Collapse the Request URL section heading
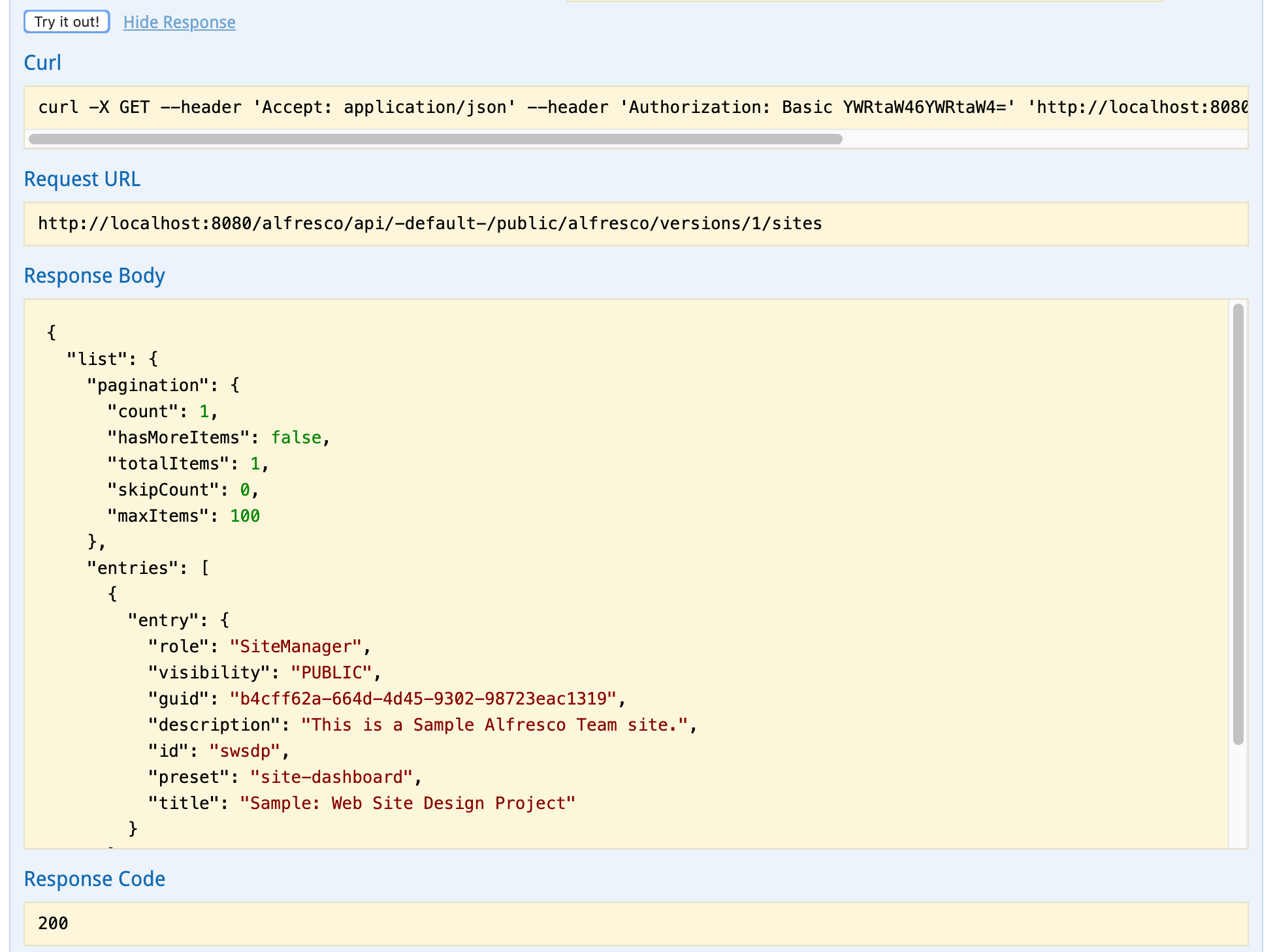Screen dimensions: 1275x952 tap(82, 179)
